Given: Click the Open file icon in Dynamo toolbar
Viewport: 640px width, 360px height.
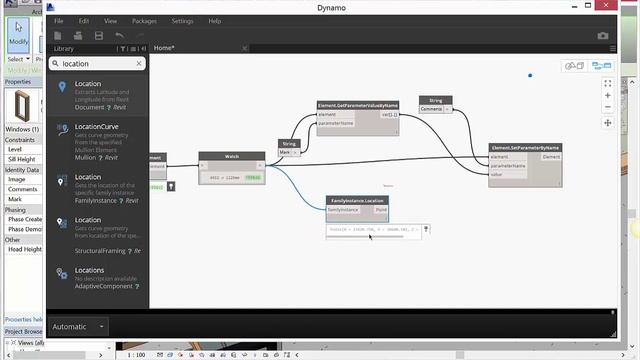Looking at the screenshot, I should (x=78, y=36).
